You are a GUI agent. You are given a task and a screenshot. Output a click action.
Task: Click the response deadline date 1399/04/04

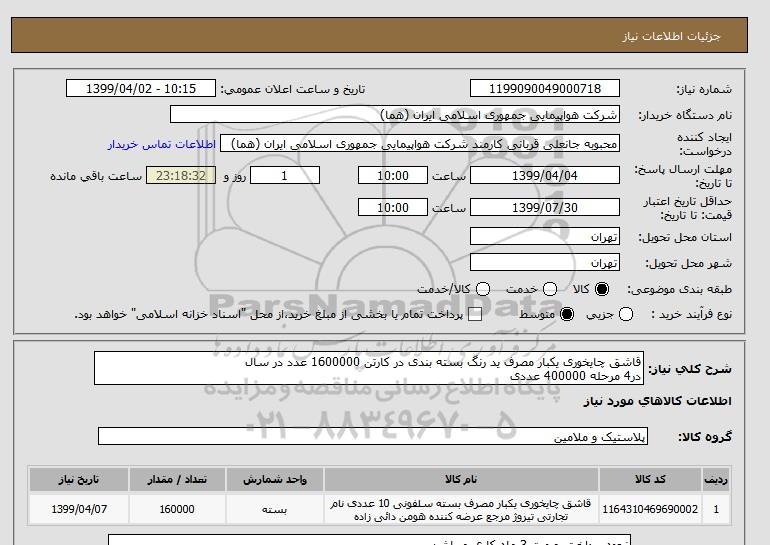pyautogui.click(x=545, y=175)
